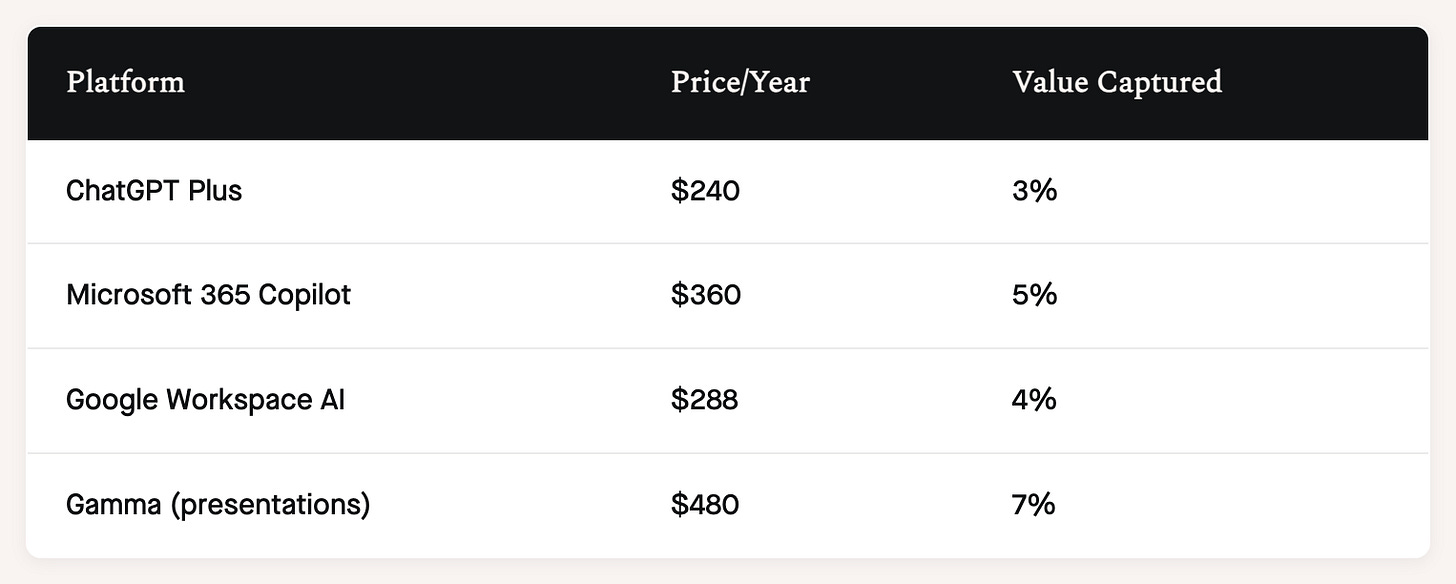Click the 7% value captured cell
This screenshot has width=1456, height=584.
click(1034, 505)
